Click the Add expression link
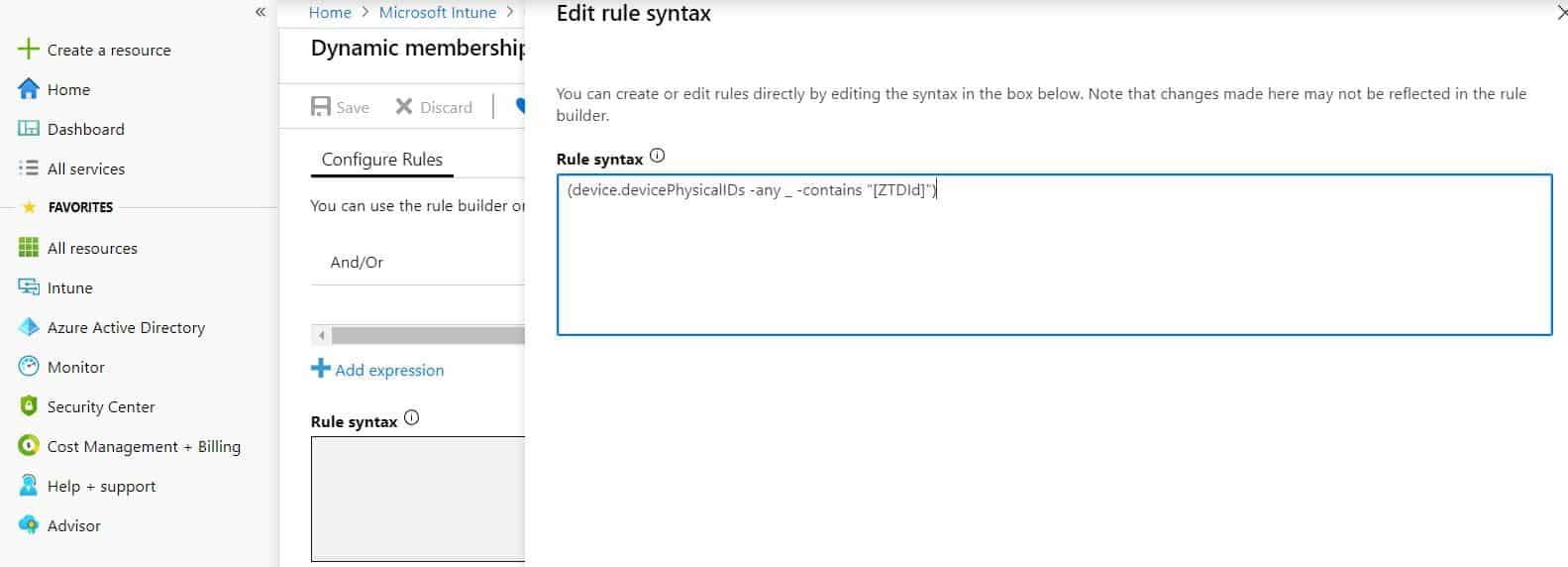This screenshot has height=567, width=1568. pos(389,370)
